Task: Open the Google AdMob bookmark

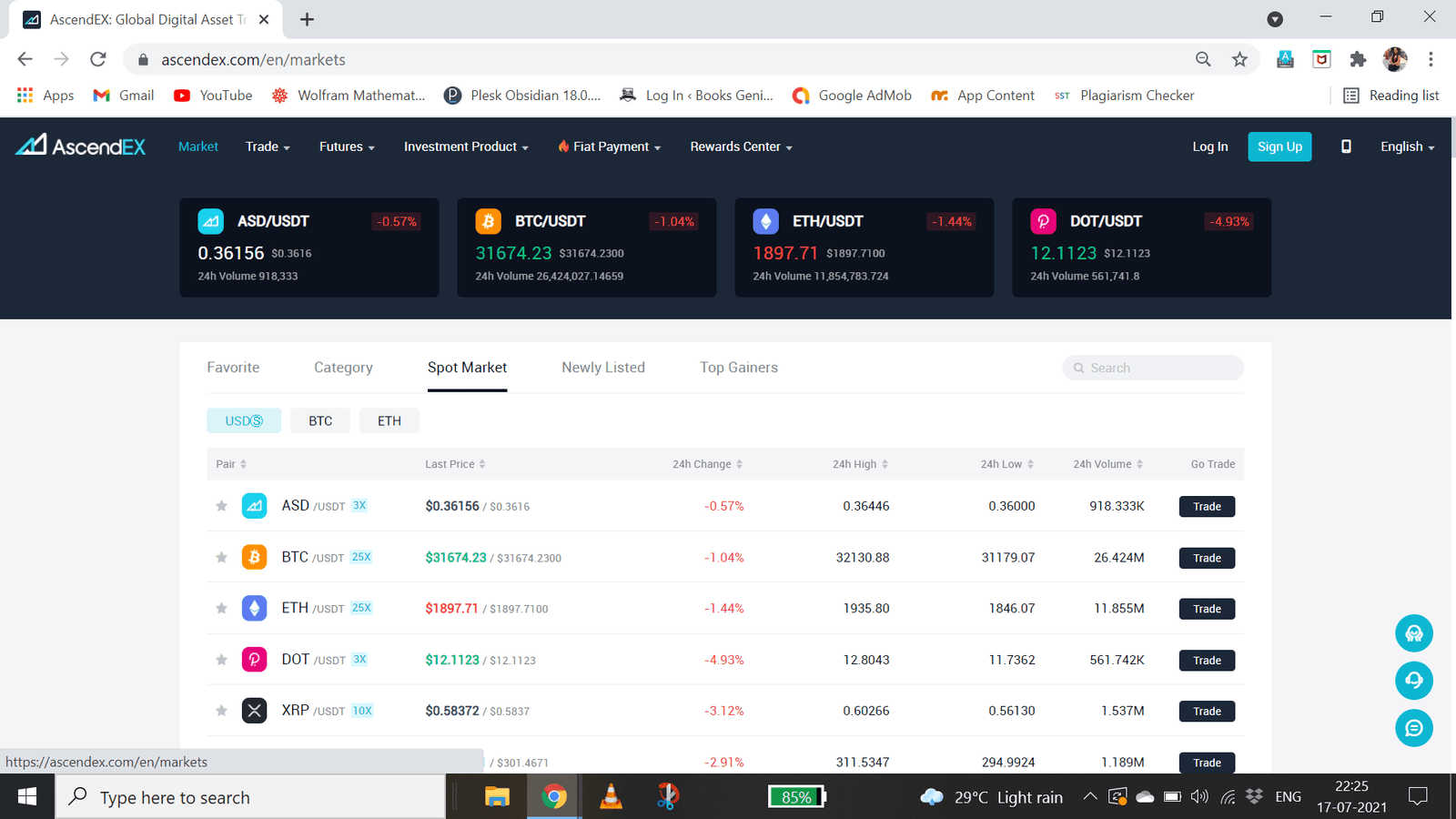Action: pyautogui.click(x=852, y=96)
